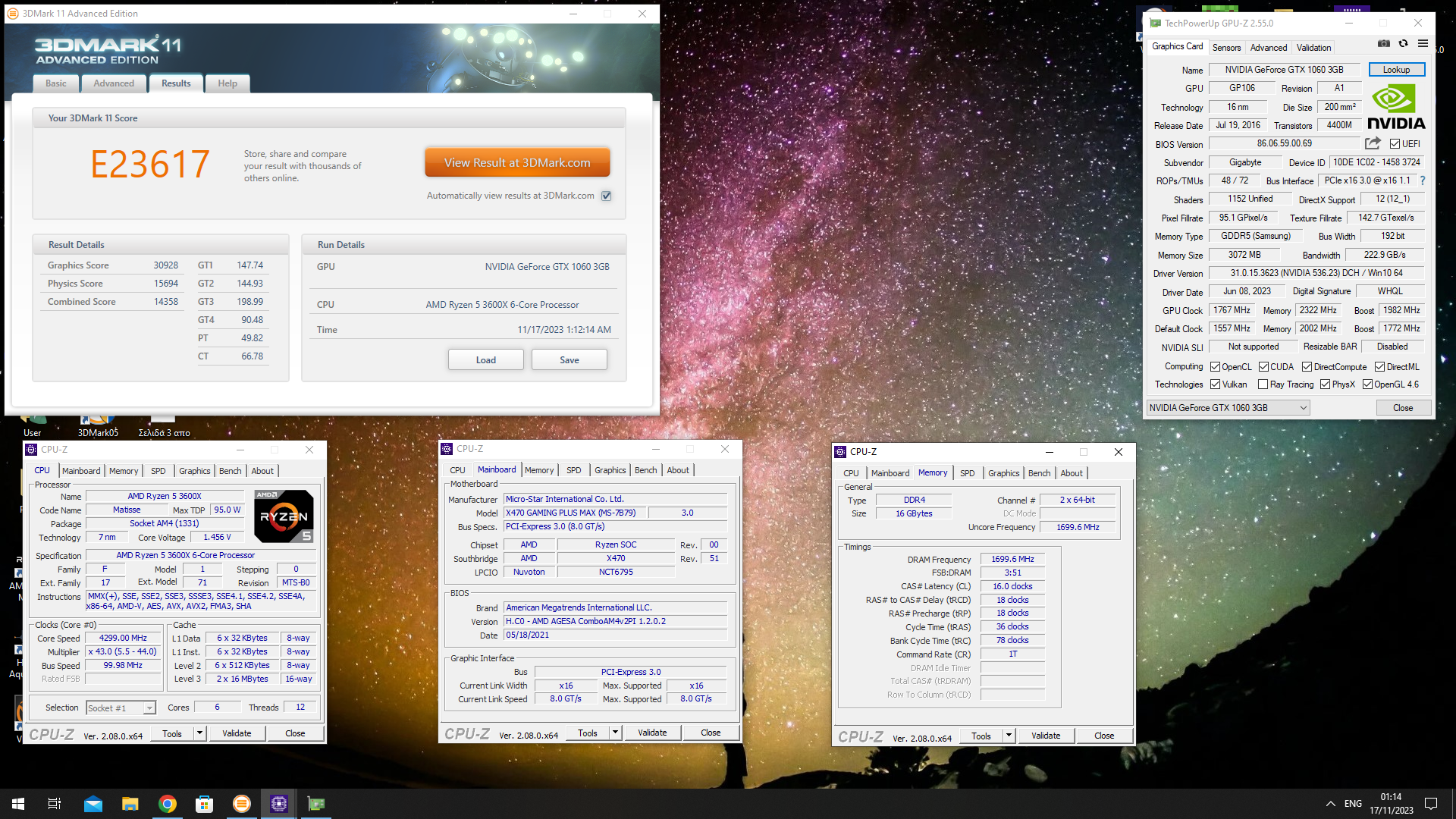1456x819 pixels.
Task: Click the title bar icon of CPU-Z Mainboard window
Action: tap(447, 449)
